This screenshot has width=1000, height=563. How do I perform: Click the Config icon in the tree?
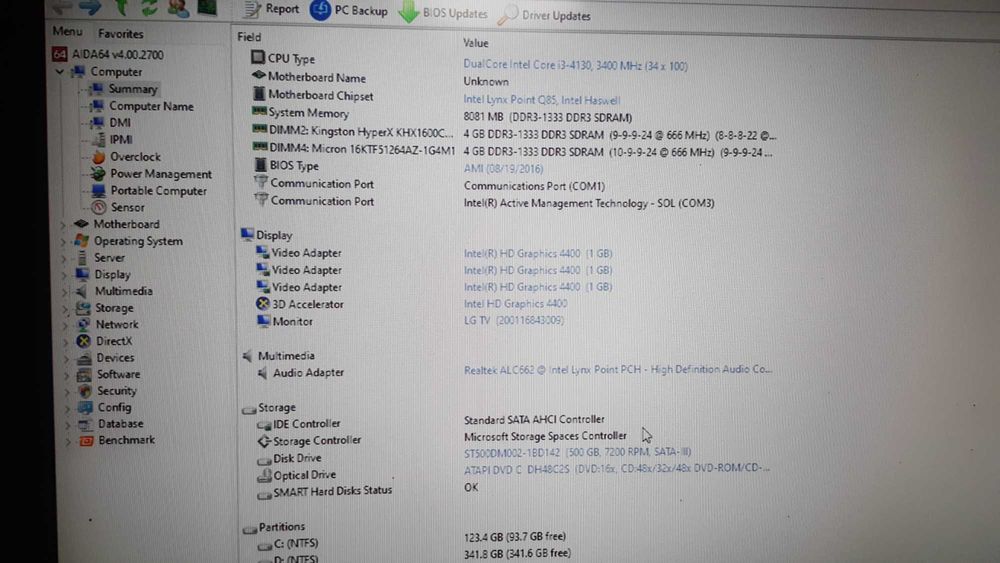tap(85, 407)
